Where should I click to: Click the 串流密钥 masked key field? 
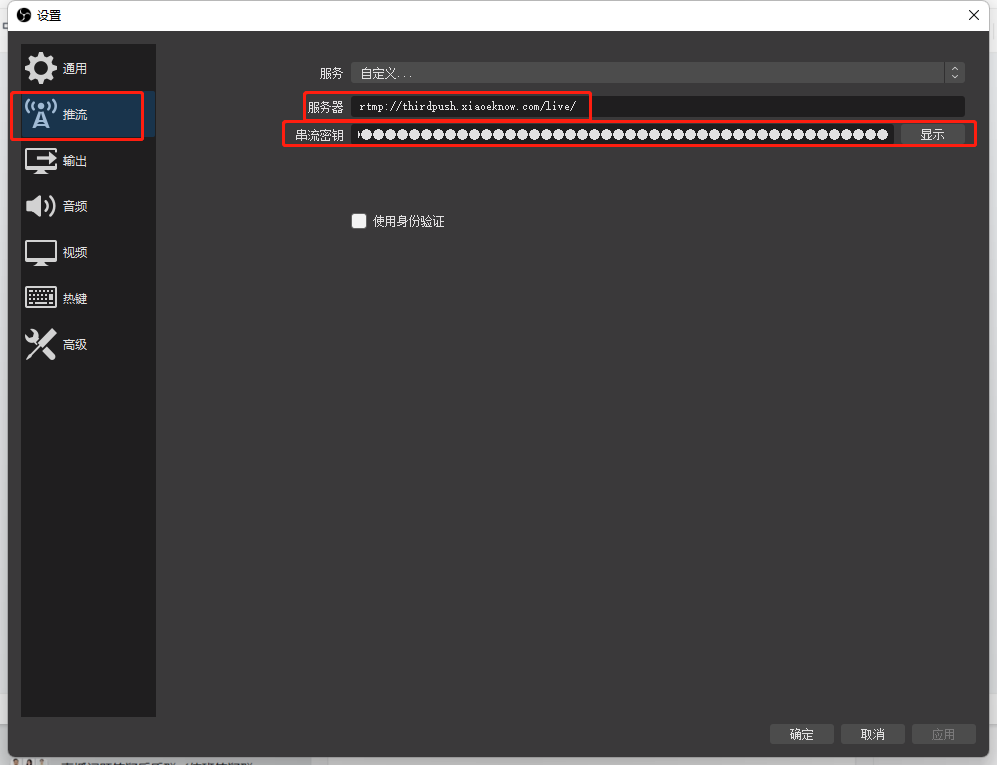623,134
